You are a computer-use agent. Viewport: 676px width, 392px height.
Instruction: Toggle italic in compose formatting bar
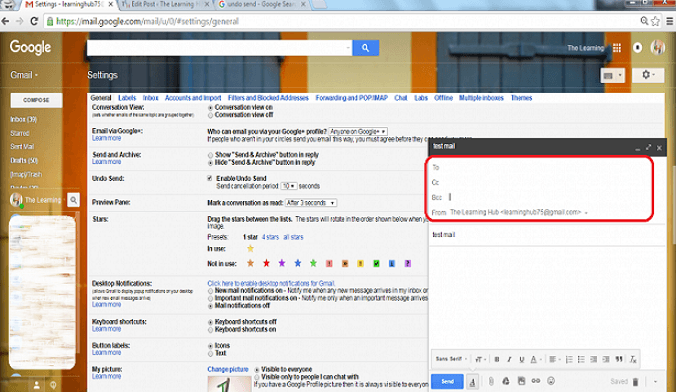pyautogui.click(x=509, y=359)
